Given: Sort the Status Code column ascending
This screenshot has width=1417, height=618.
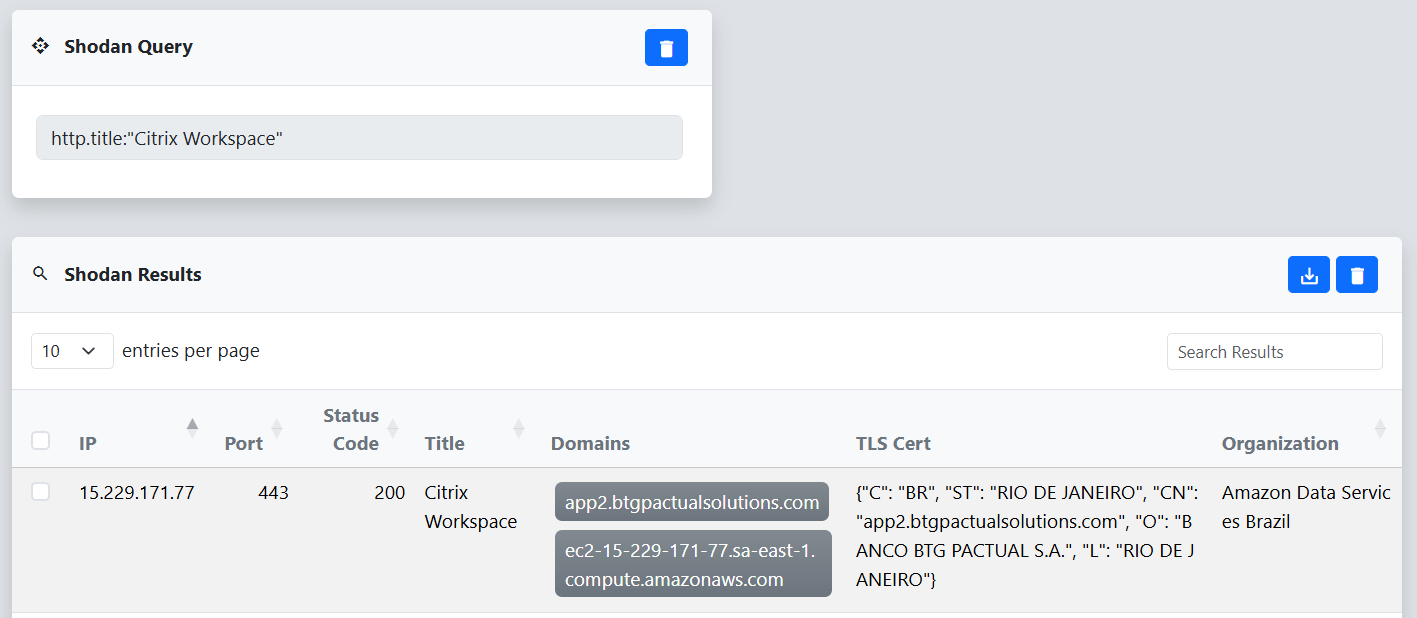Looking at the screenshot, I should [351, 429].
